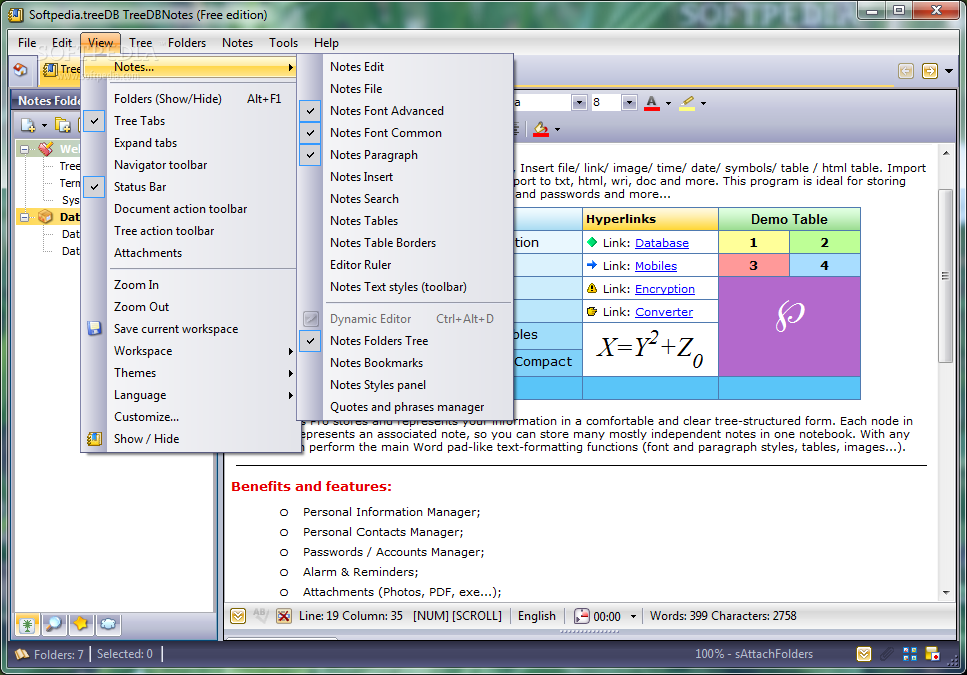Click the font size input field
Screen dimensions: 967x675
tap(605, 102)
